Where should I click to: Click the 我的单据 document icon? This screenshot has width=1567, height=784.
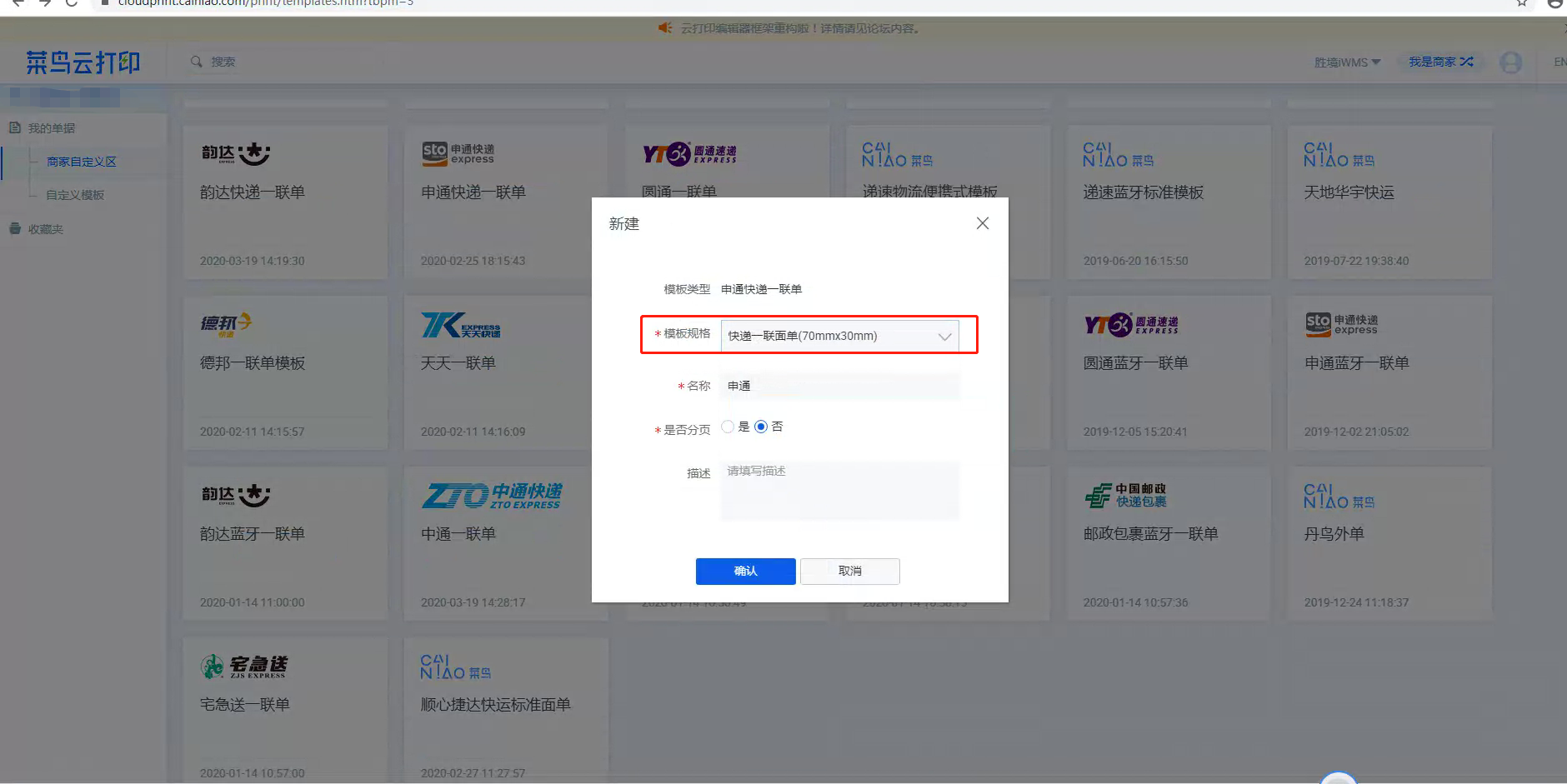coord(15,128)
